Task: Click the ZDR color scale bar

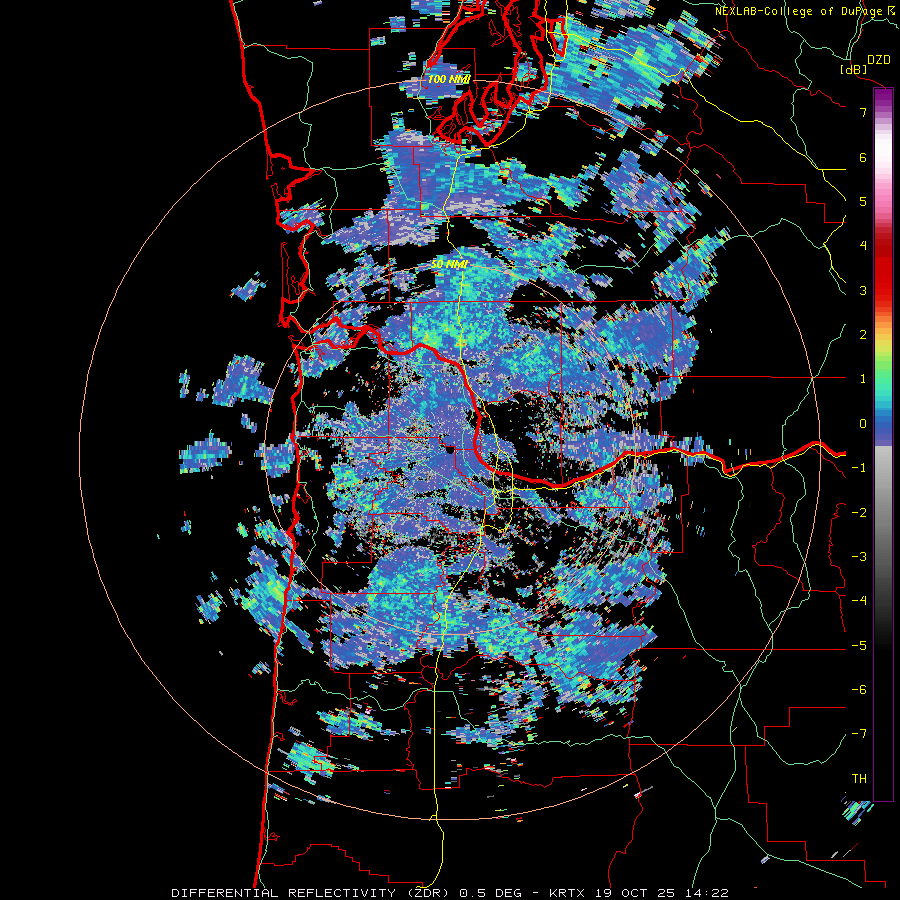Action: (x=883, y=444)
